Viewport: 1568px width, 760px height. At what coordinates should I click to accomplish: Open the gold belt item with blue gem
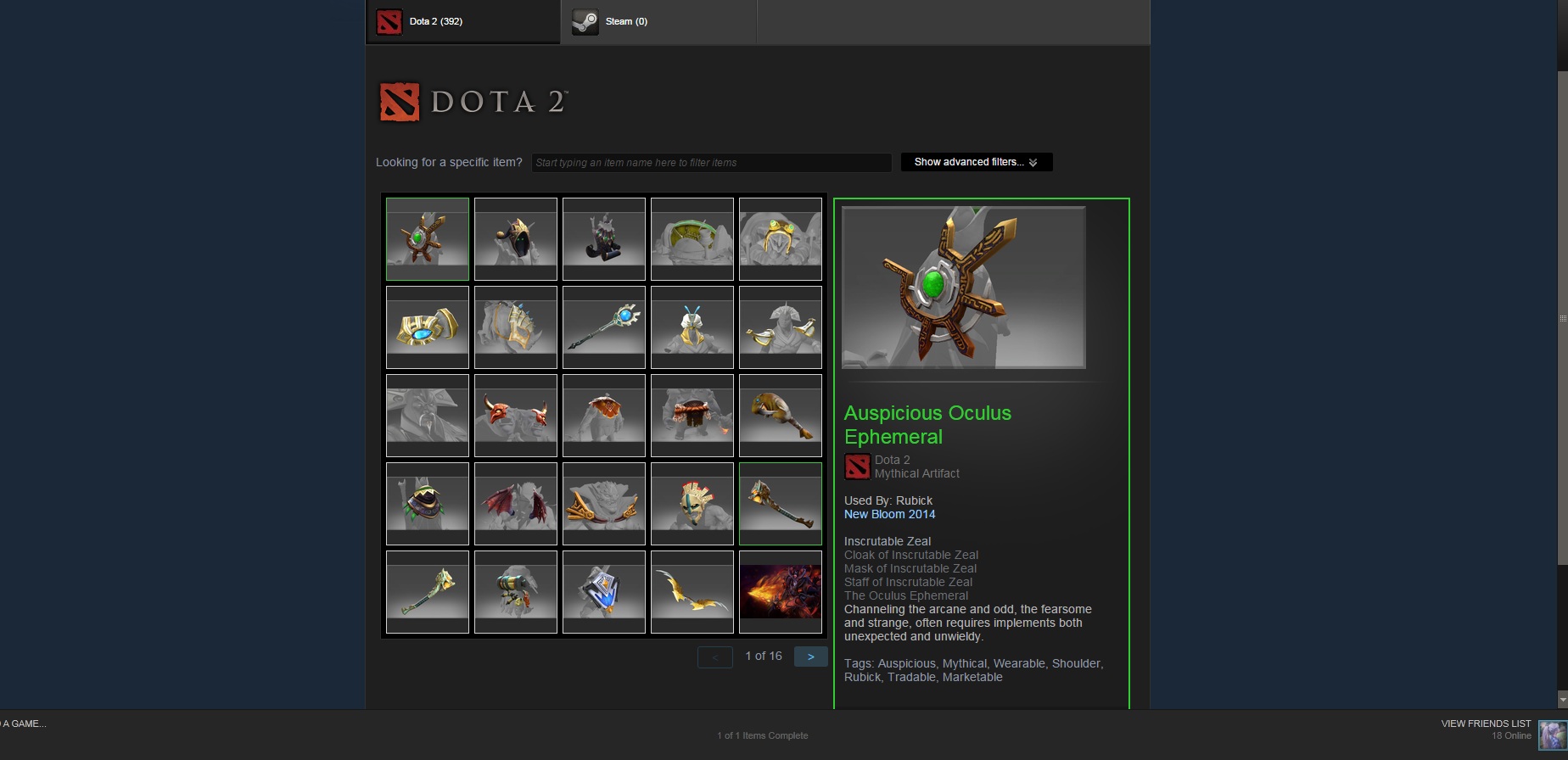tap(428, 327)
